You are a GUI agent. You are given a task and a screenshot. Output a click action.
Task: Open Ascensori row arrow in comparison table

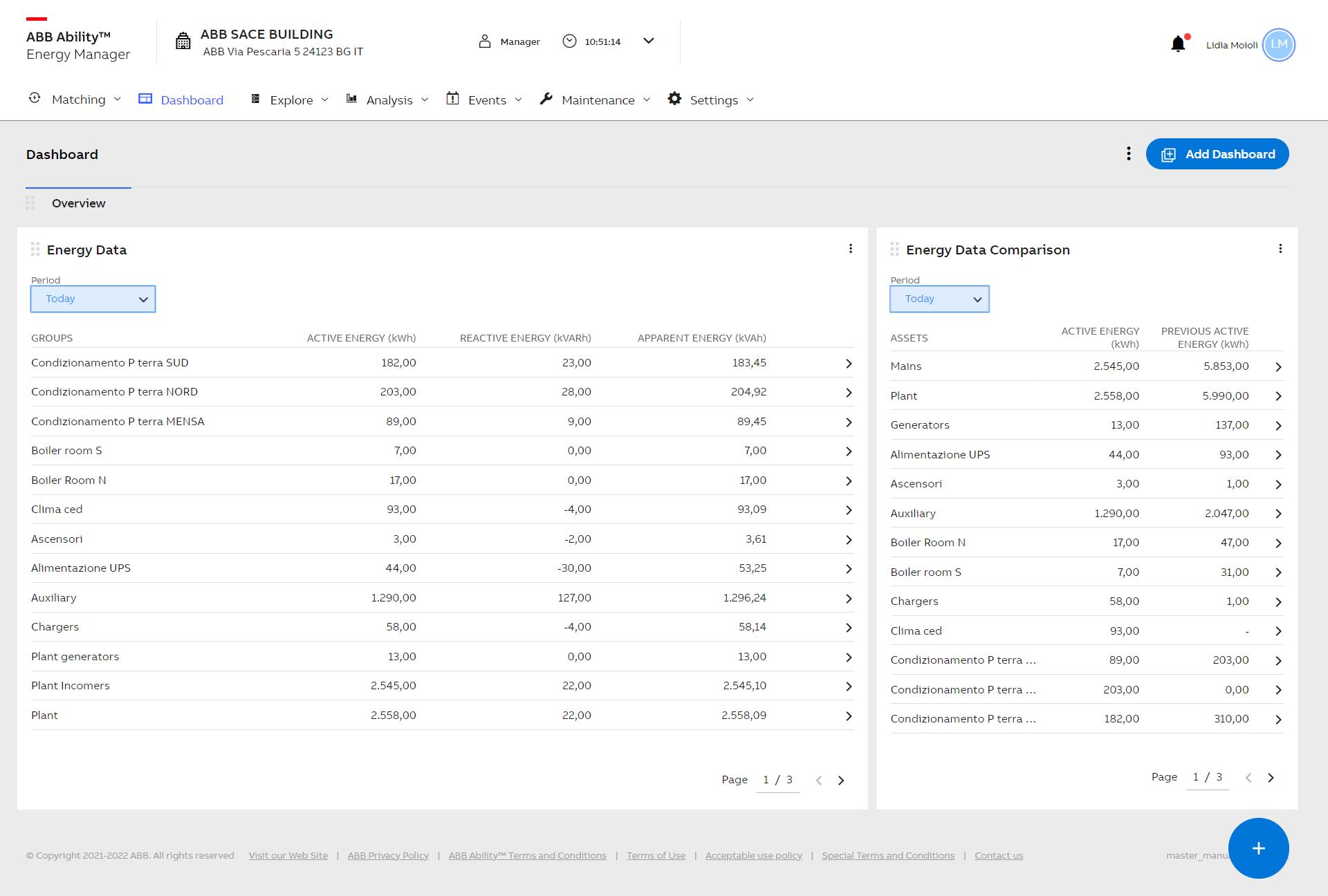click(x=1278, y=485)
